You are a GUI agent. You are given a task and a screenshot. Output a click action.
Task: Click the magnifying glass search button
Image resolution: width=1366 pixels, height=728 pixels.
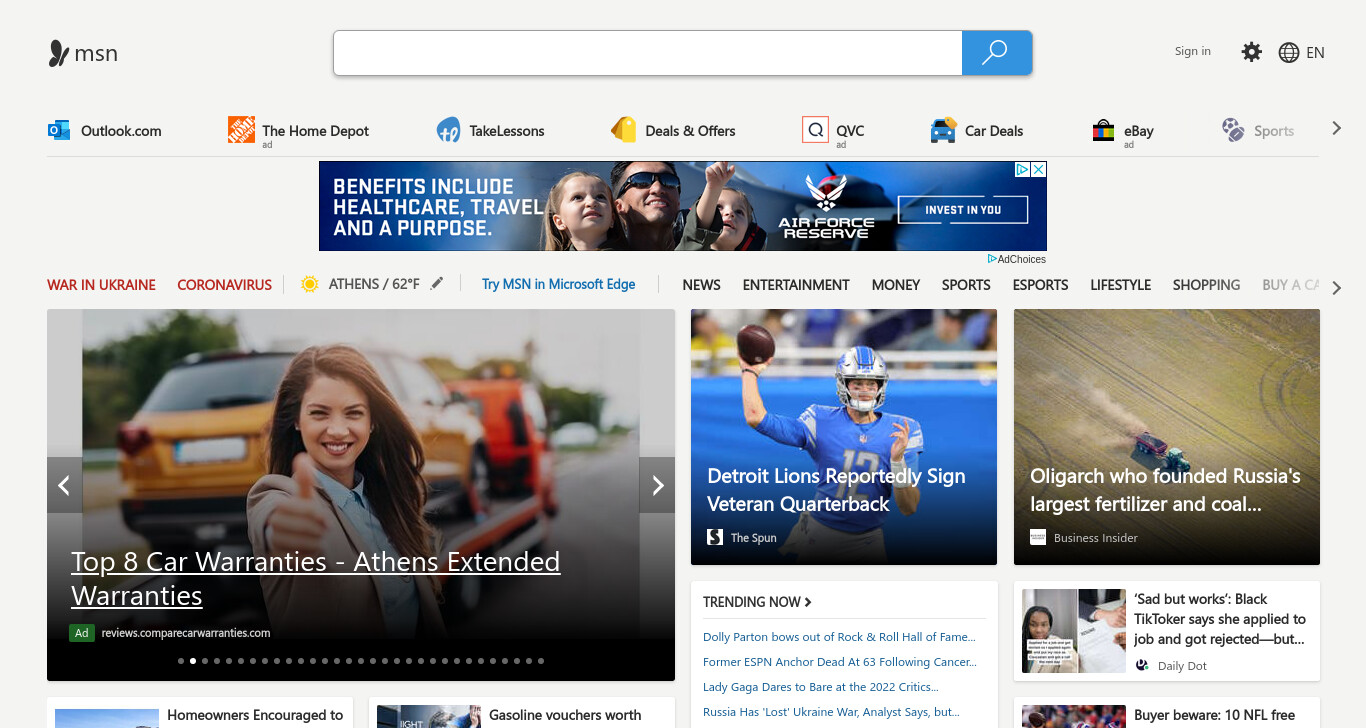(996, 53)
